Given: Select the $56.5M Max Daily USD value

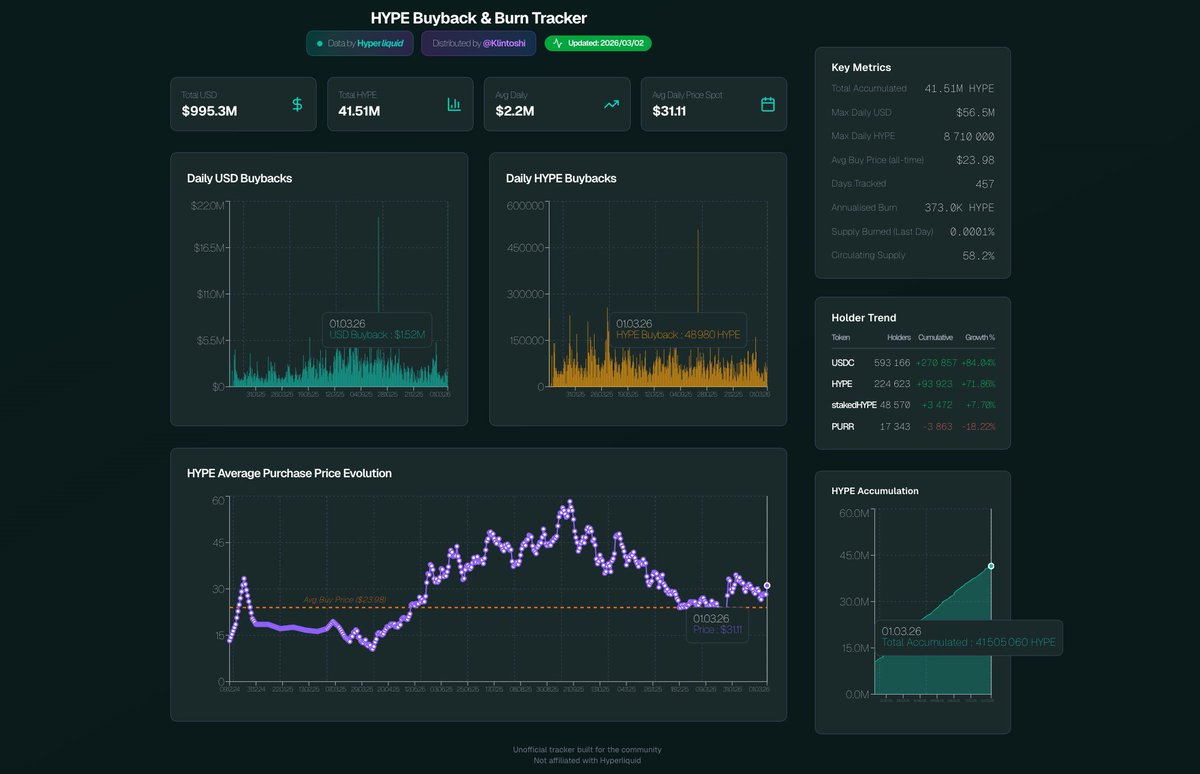Looking at the screenshot, I should [x=975, y=112].
